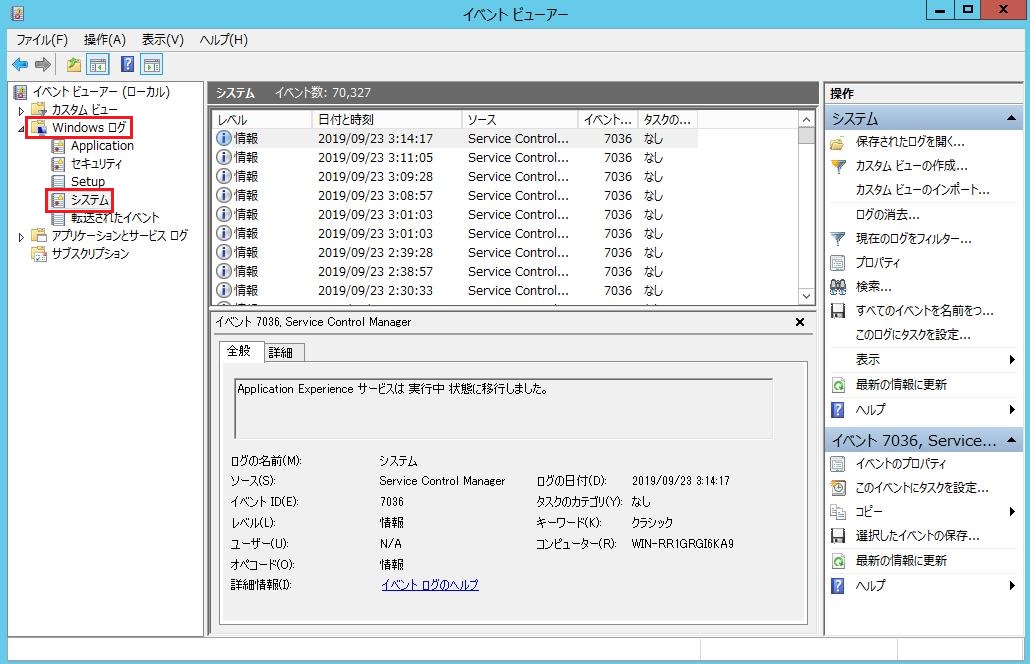Click the 転送されたイベント log icon
The image size is (1030, 664).
(x=58, y=217)
